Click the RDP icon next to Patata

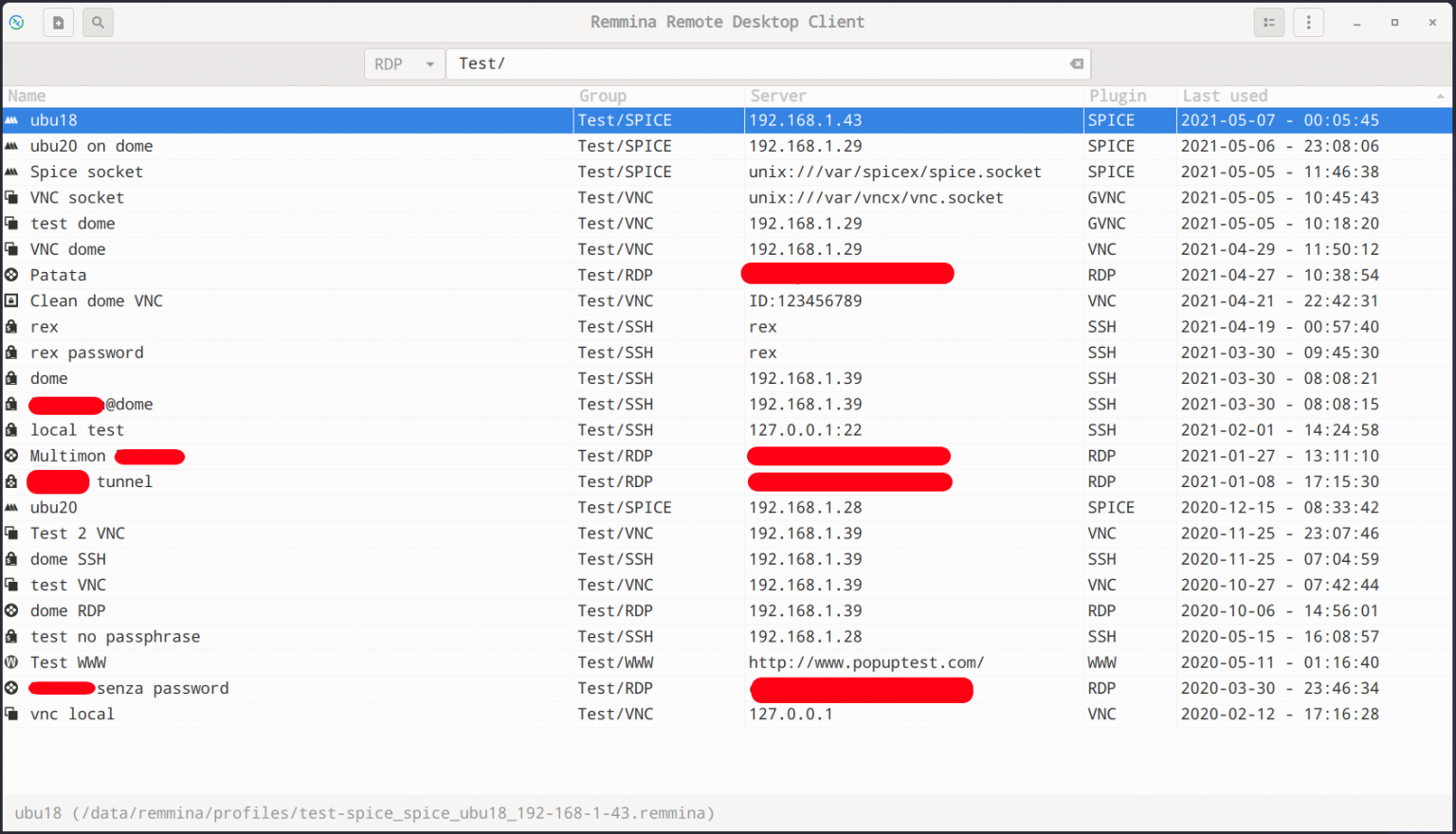[11, 275]
